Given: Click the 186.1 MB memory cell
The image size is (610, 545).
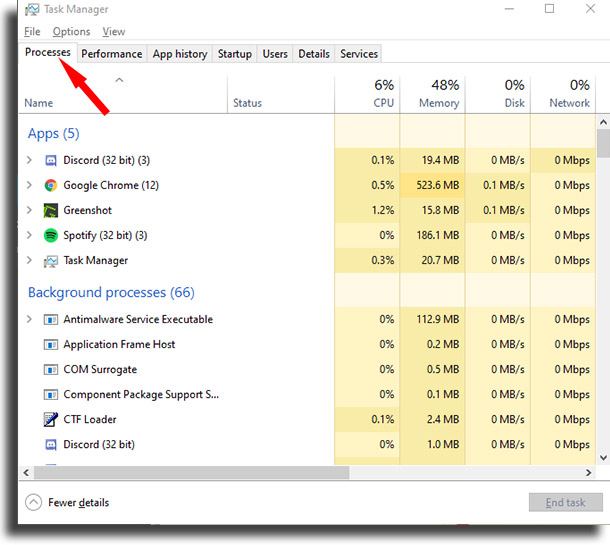Looking at the screenshot, I should click(x=433, y=235).
